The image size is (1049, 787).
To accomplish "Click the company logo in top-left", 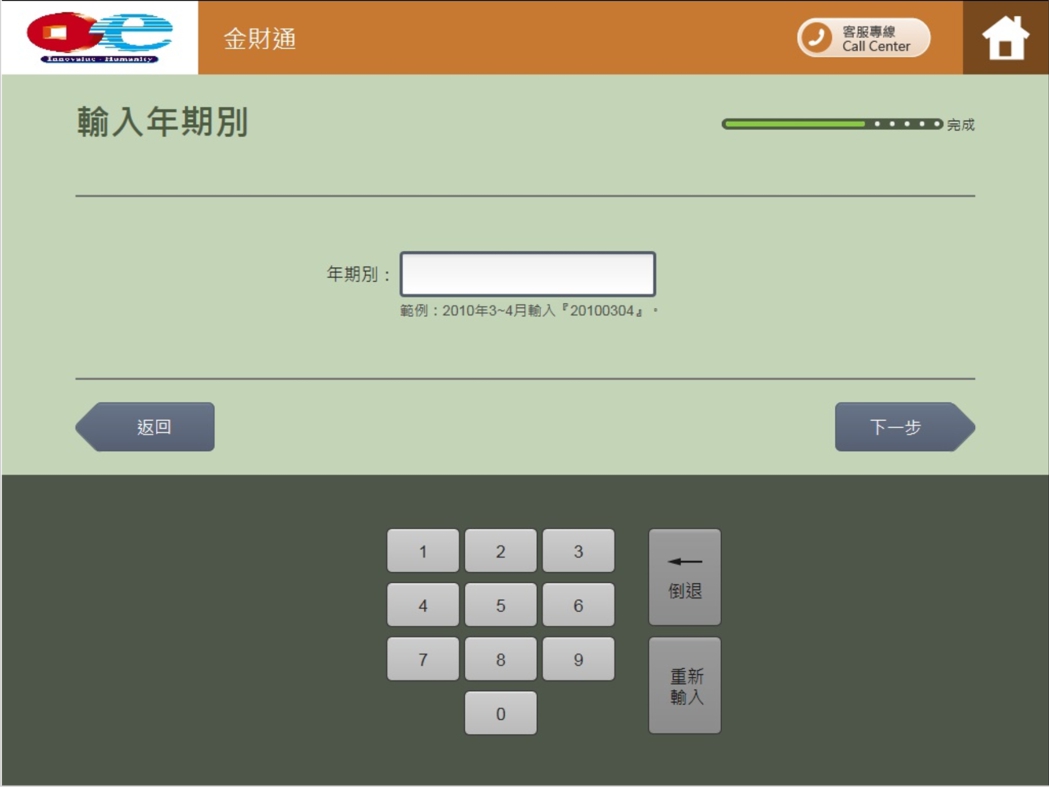I will coord(97,38).
